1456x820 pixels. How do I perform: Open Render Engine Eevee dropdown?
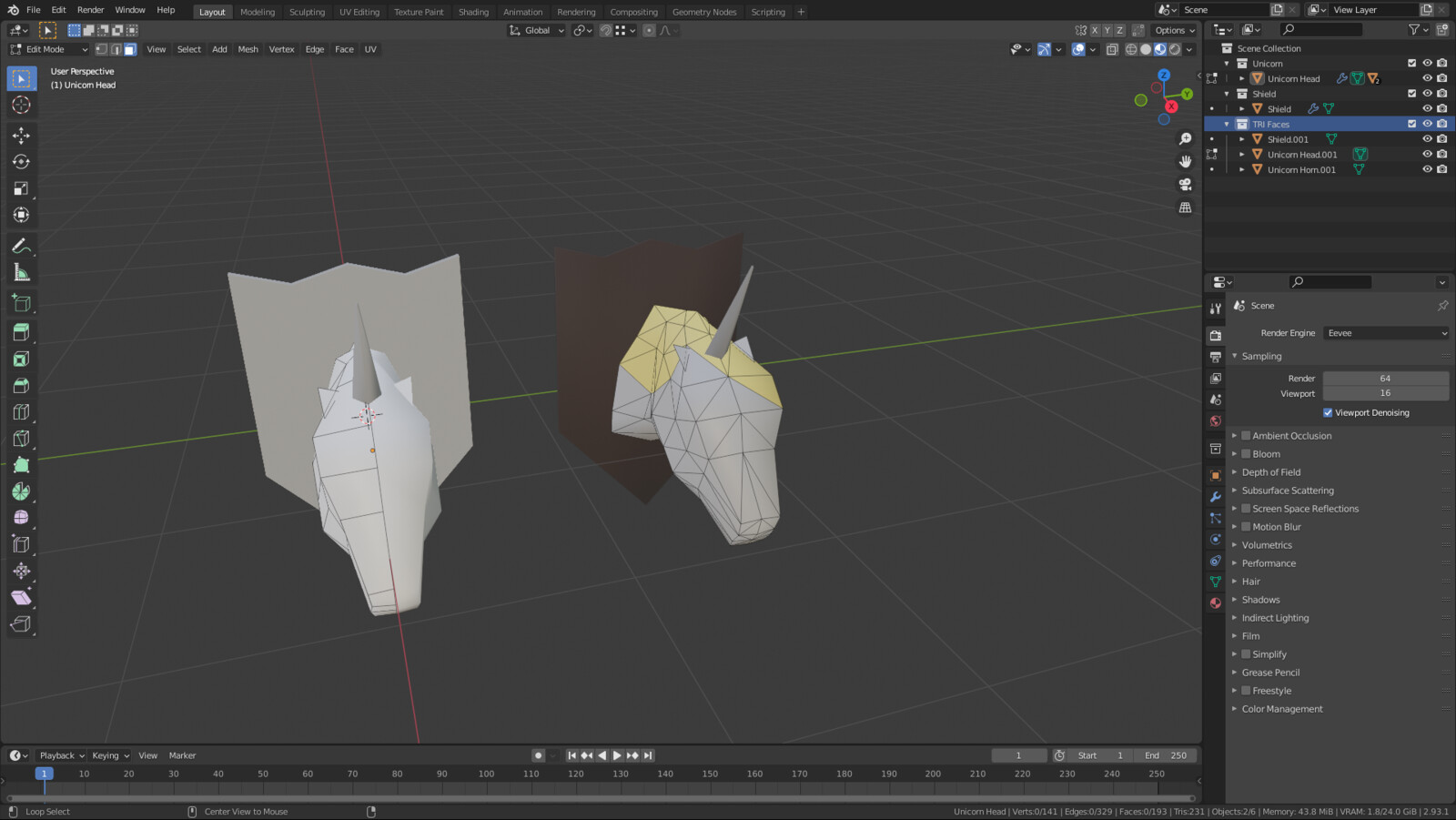pos(1386,333)
